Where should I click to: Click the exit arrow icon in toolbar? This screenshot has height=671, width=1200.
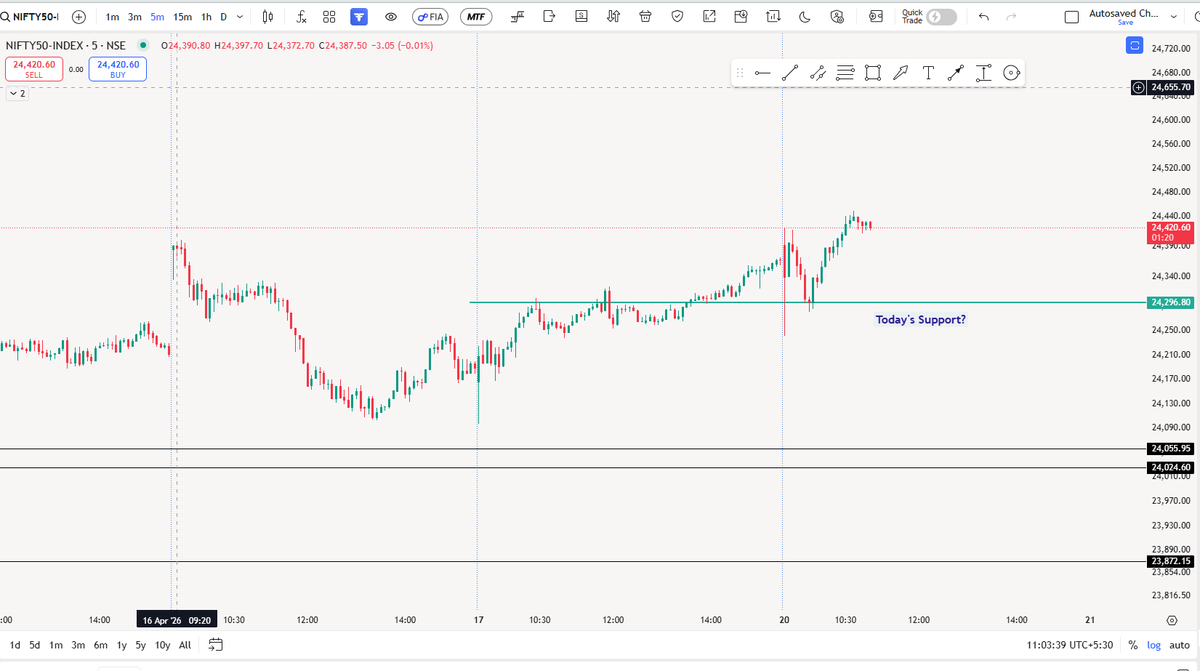549,17
